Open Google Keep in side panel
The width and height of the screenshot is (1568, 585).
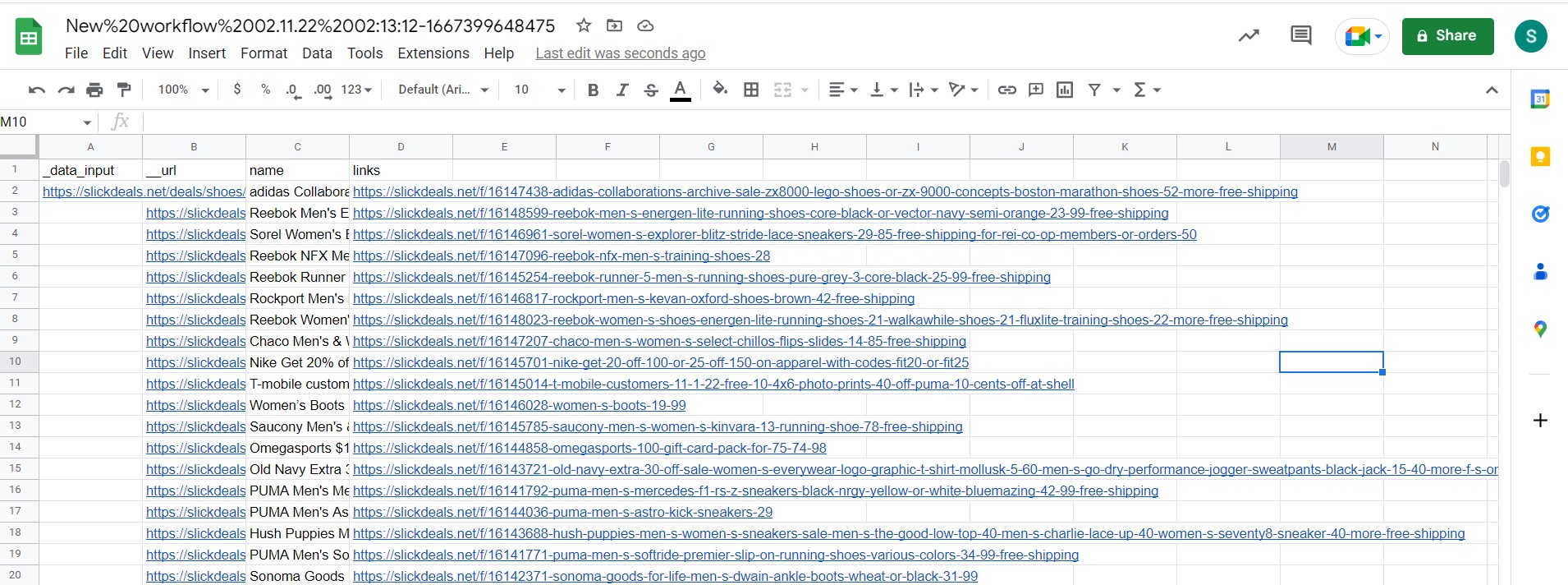(x=1540, y=156)
